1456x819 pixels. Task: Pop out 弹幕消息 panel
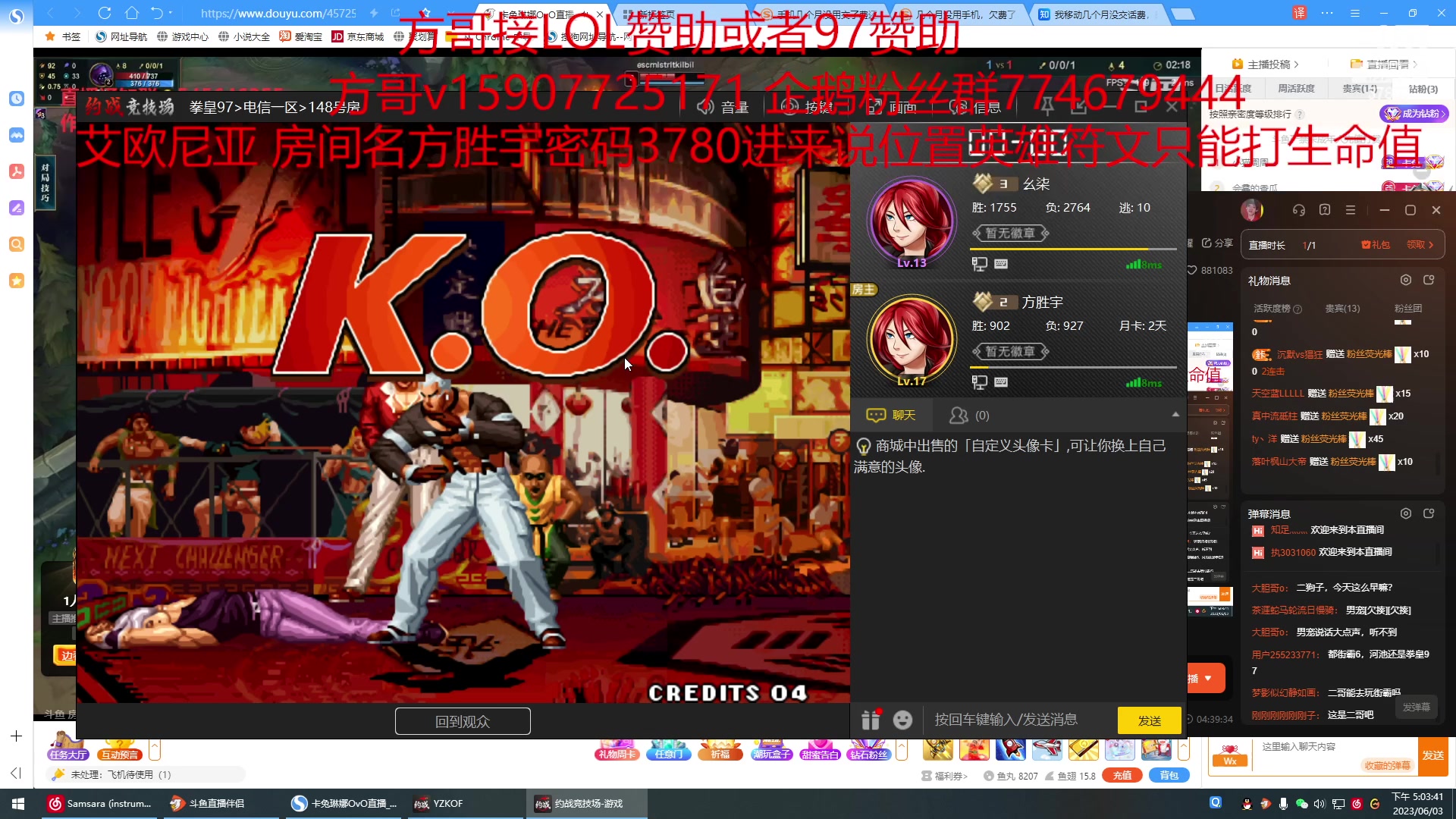[1429, 513]
